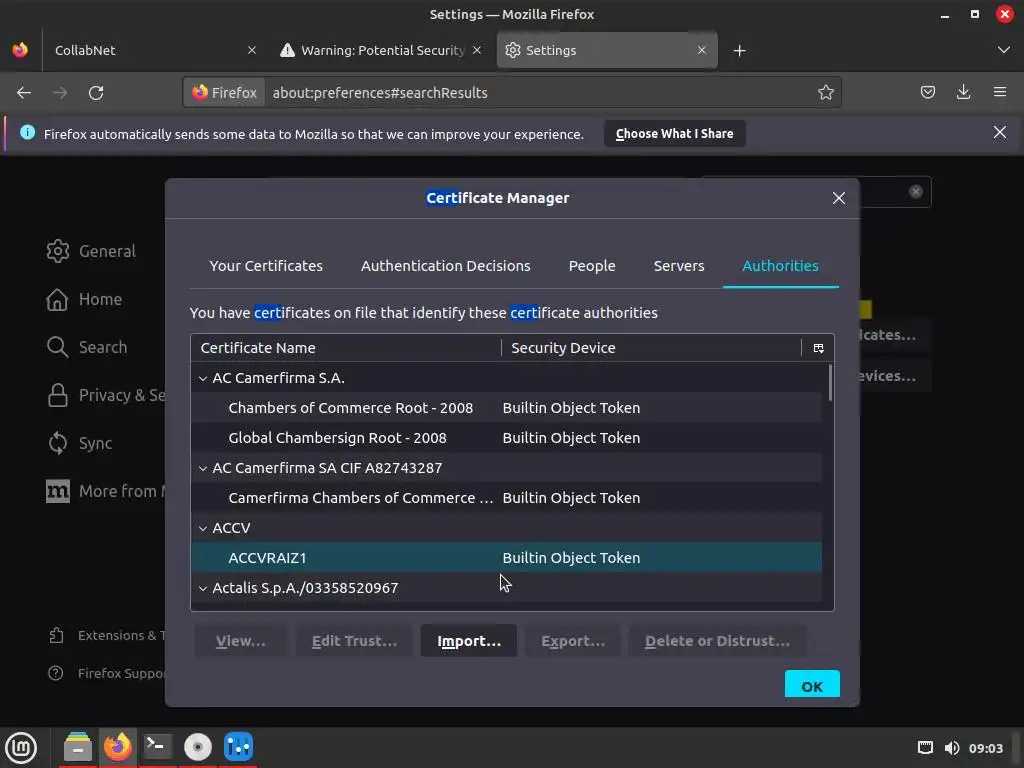Open the Privacy & Security category

tap(106, 395)
